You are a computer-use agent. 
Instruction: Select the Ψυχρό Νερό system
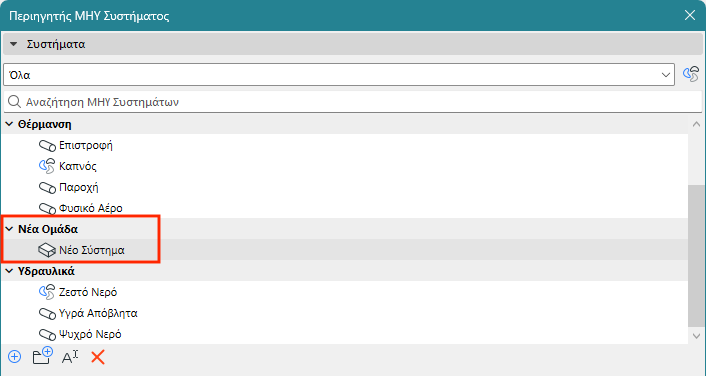pos(90,334)
